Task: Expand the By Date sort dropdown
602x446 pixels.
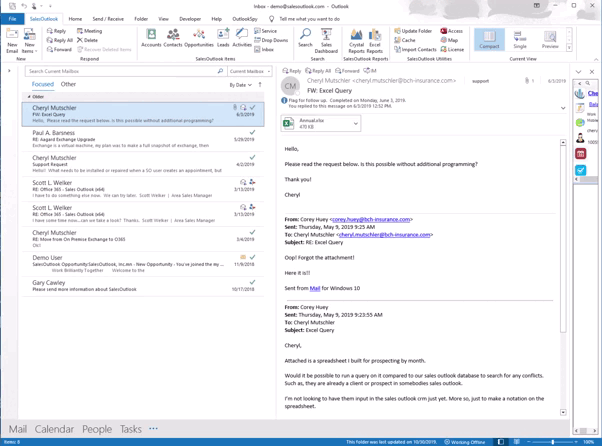Action: click(241, 85)
